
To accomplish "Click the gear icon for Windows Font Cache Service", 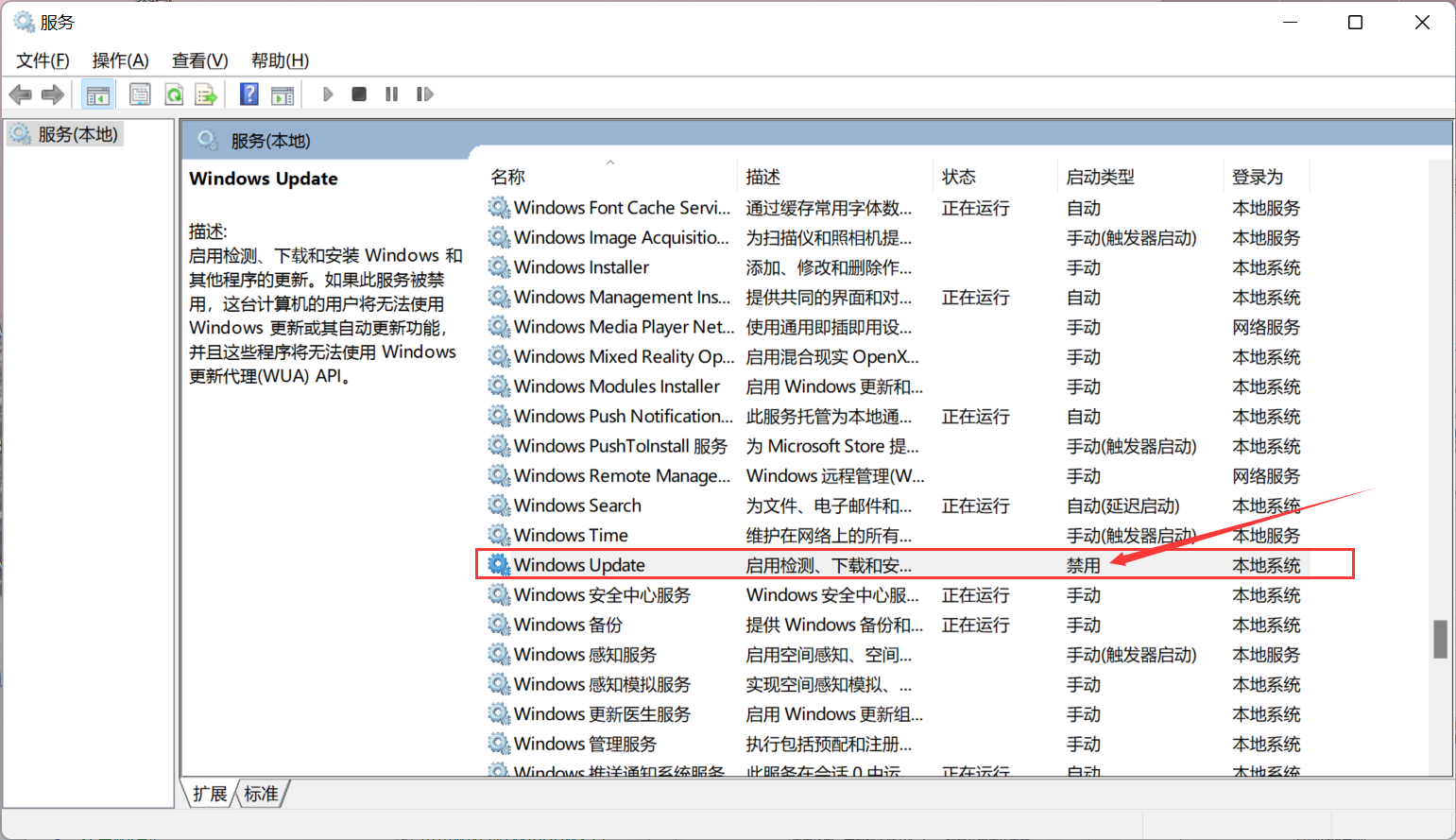I will [x=499, y=207].
